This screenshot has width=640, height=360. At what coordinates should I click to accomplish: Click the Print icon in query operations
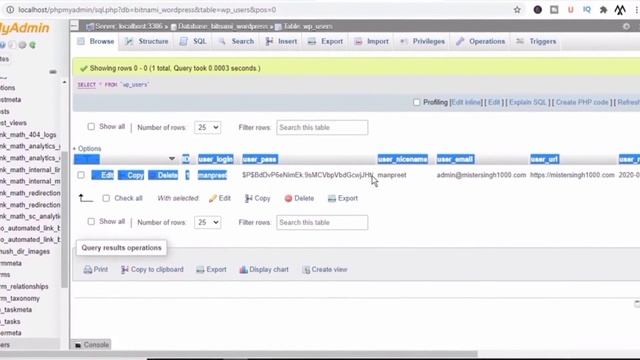point(88,269)
